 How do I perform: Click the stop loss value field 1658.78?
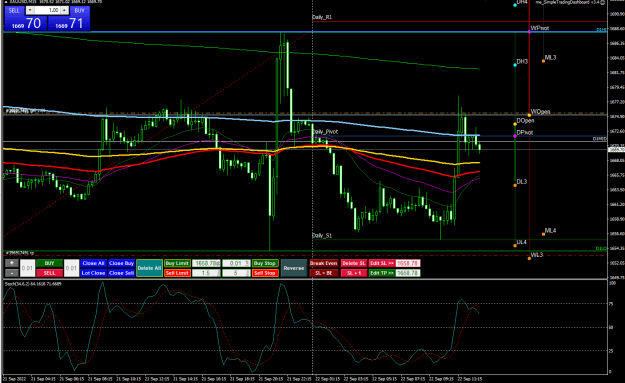[x=408, y=263]
